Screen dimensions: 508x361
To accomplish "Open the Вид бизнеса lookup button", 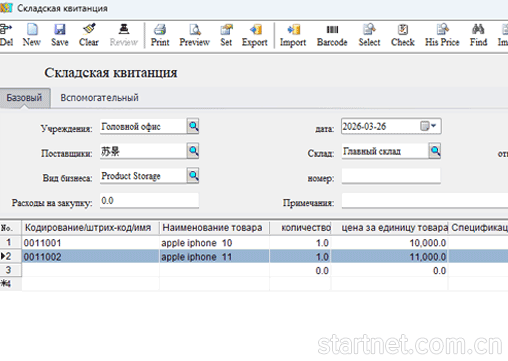I will coord(193,176).
